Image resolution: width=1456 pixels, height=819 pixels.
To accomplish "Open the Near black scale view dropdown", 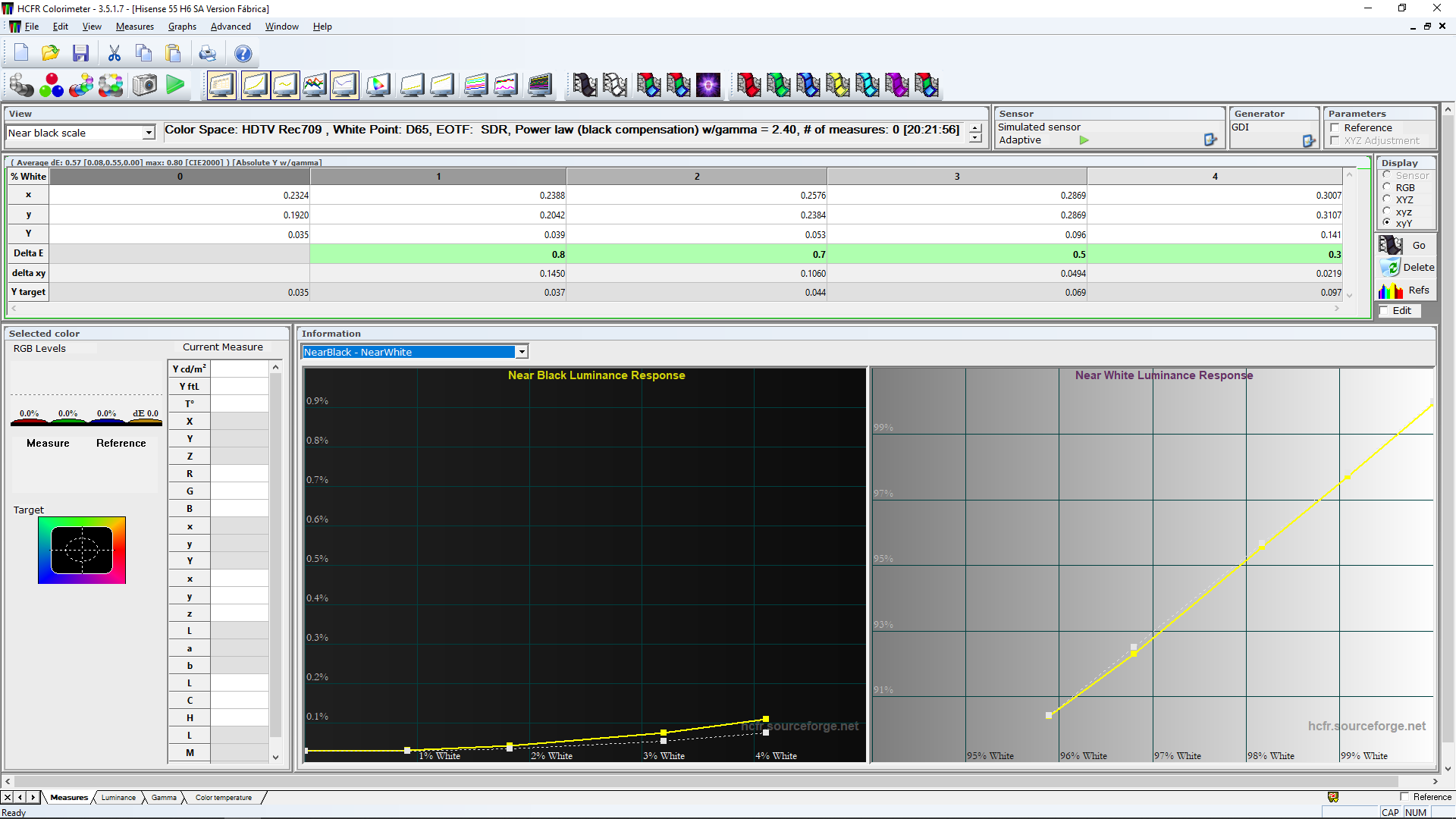I will pos(149,133).
